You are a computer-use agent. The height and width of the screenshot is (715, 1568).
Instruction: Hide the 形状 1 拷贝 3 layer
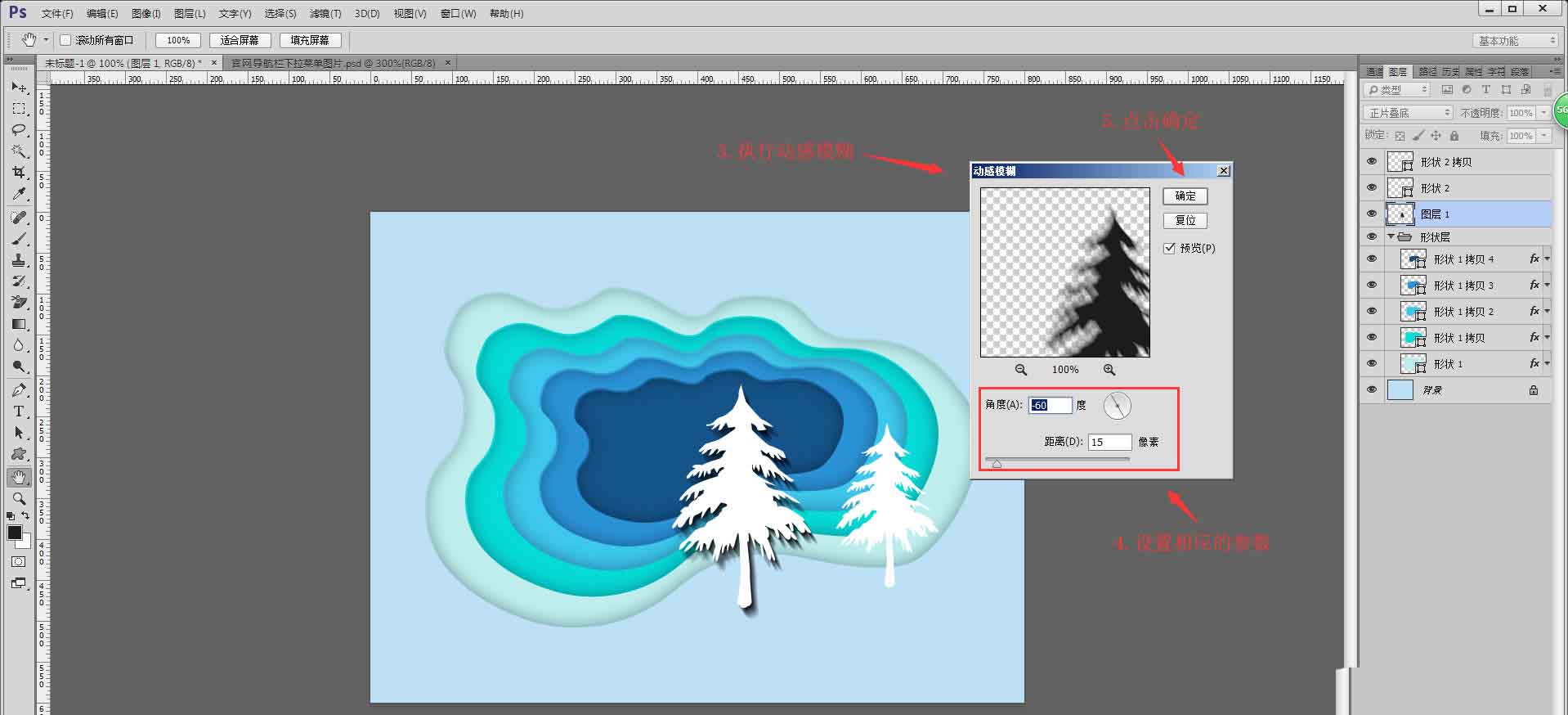(1372, 286)
